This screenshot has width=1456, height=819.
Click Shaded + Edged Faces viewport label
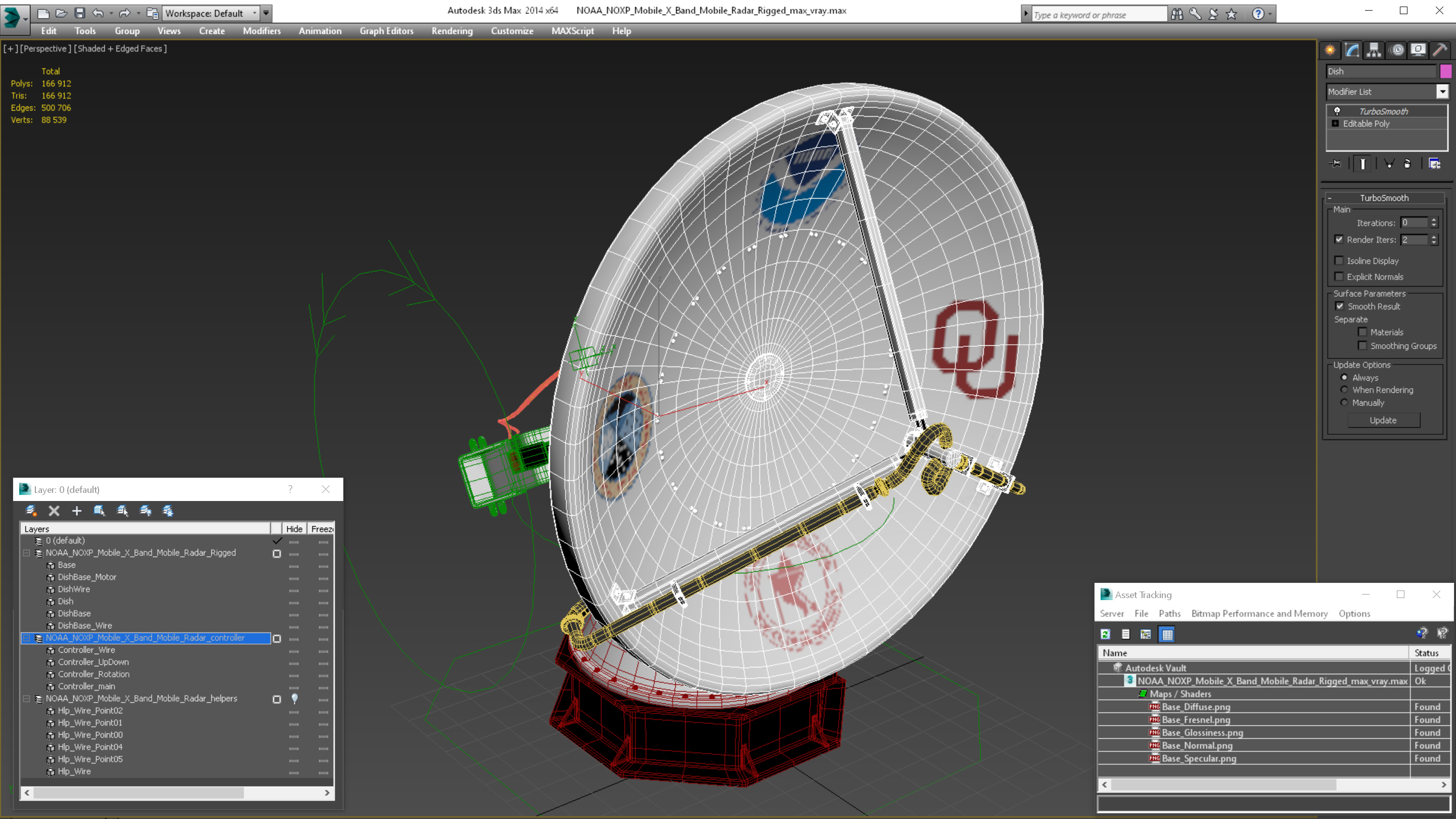tap(120, 49)
